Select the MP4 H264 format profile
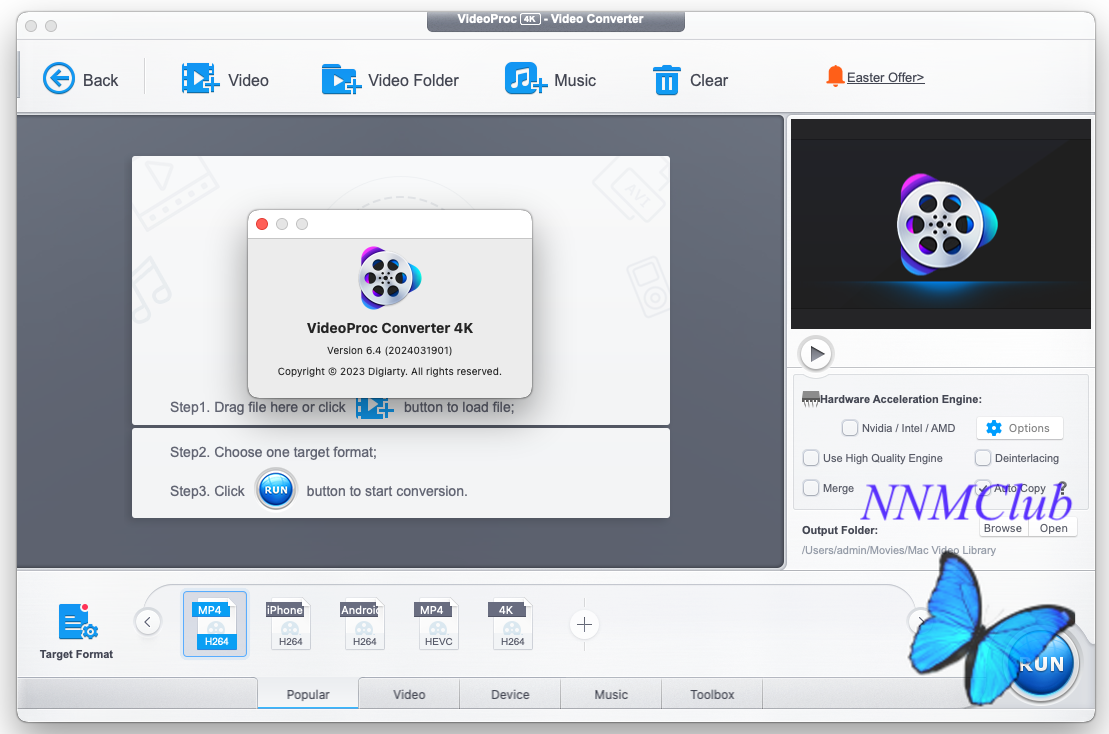This screenshot has height=734, width=1109. (x=215, y=624)
